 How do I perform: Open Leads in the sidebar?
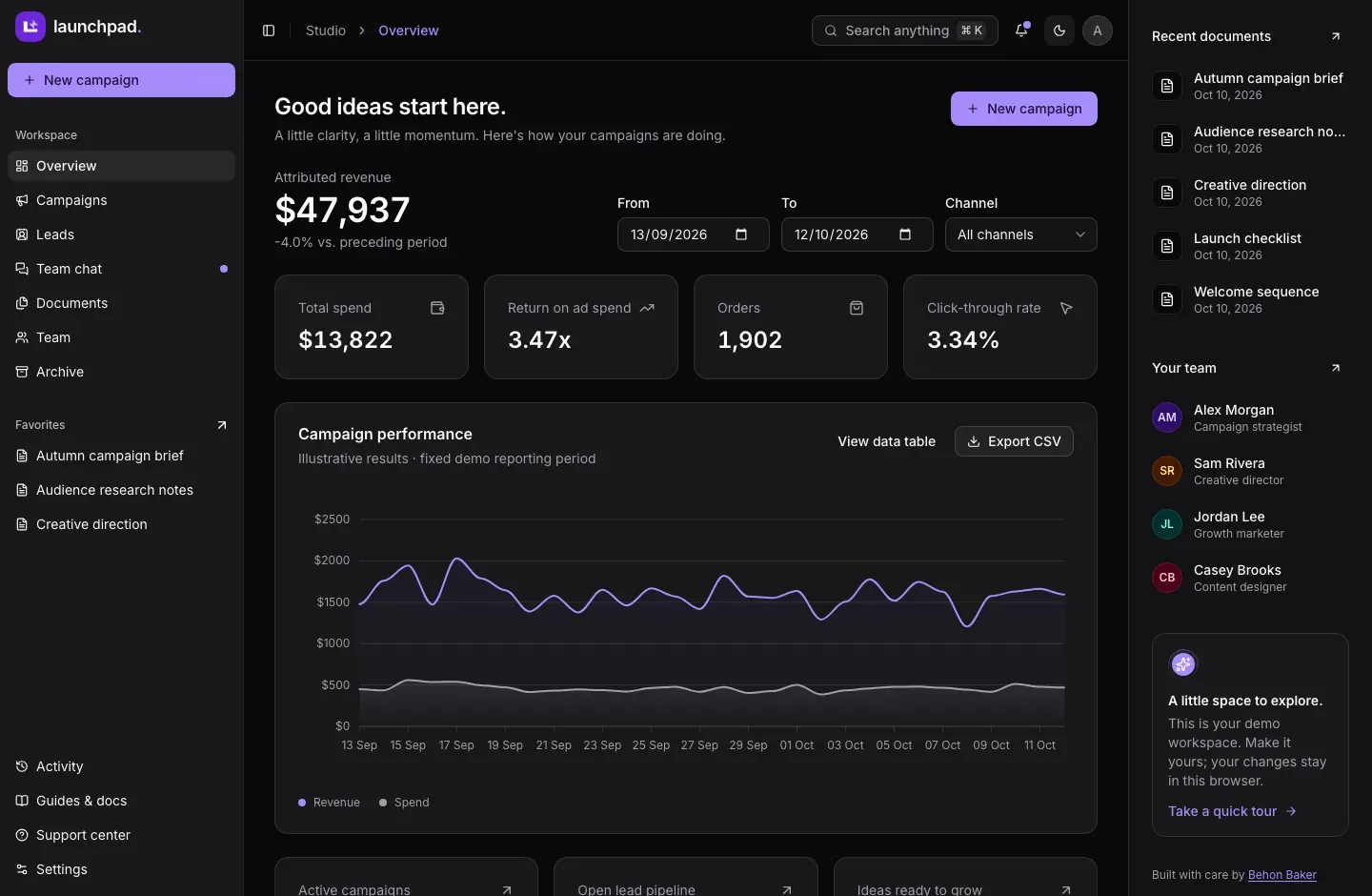point(121,234)
